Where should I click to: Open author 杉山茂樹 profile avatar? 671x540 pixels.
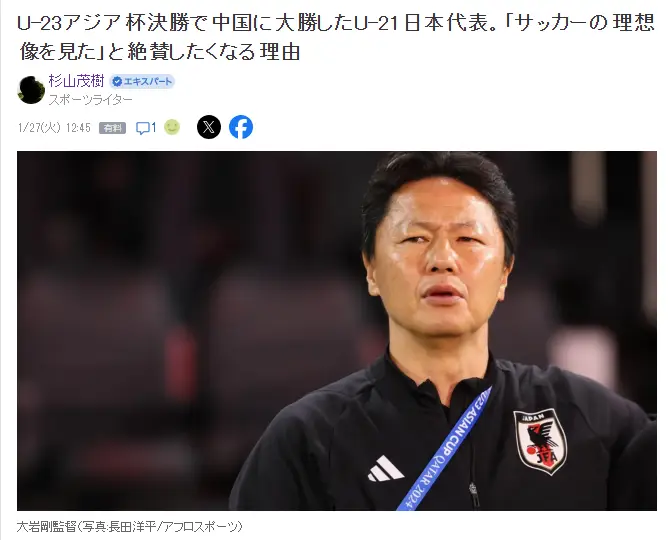(31, 90)
